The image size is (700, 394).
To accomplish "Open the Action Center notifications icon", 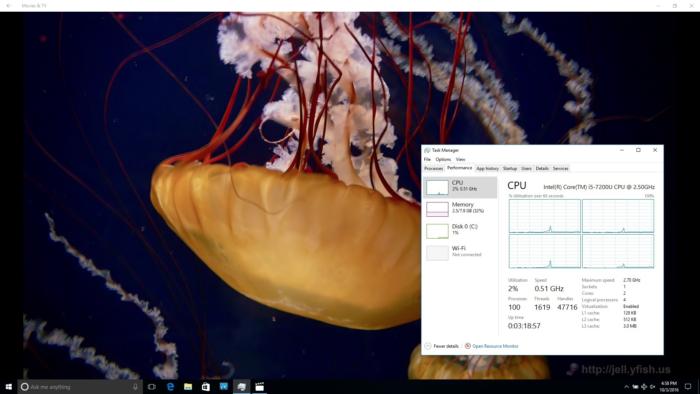I will (688, 387).
